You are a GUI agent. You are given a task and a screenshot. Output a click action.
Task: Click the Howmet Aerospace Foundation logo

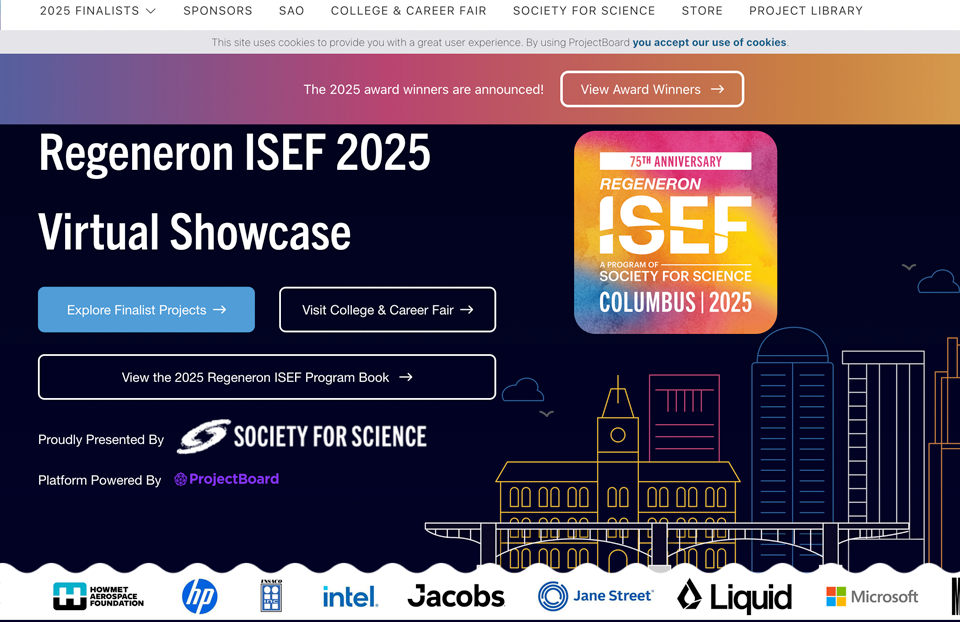pyautogui.click(x=97, y=595)
